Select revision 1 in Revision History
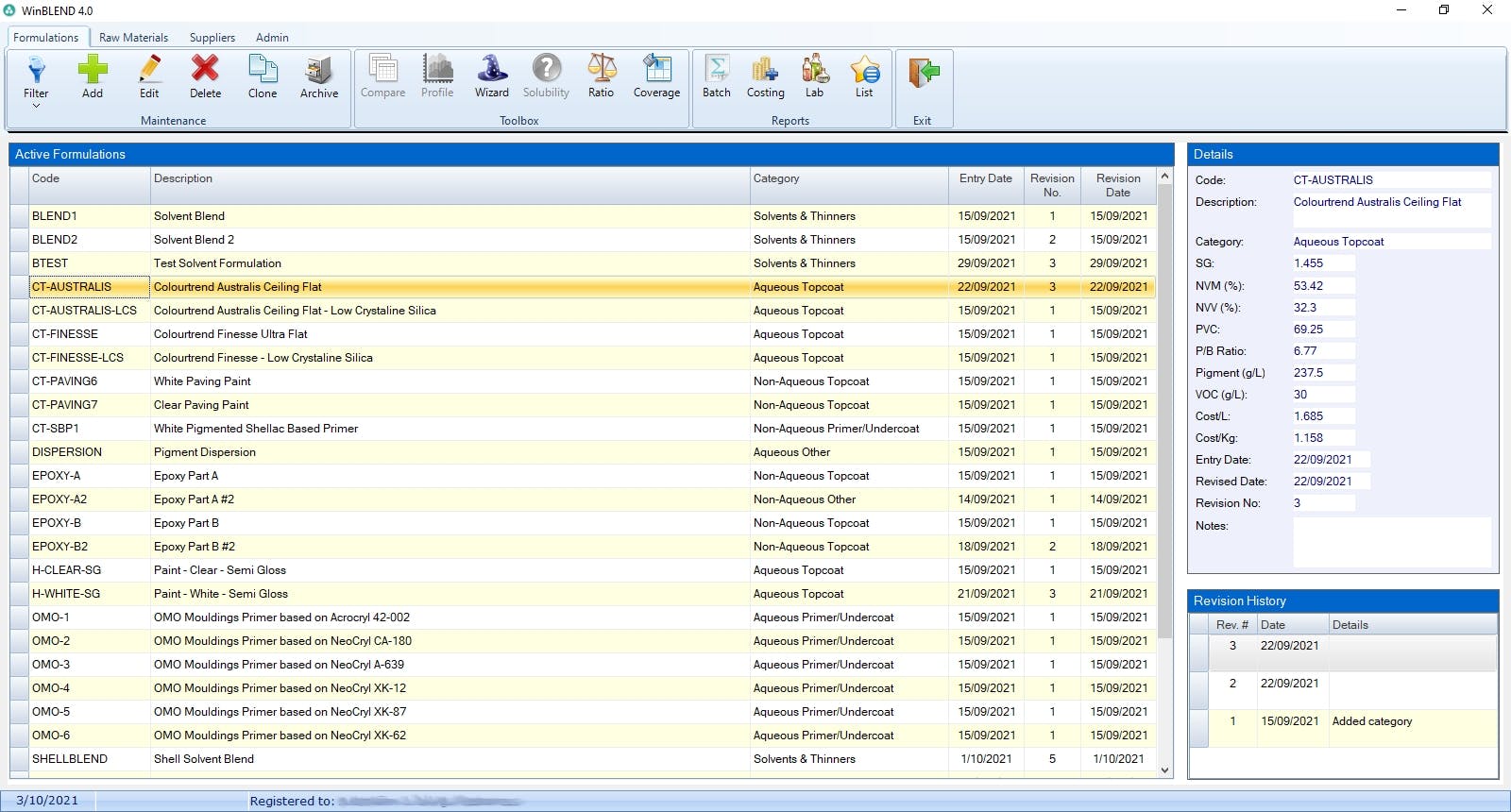The height and width of the screenshot is (812, 1511). click(1232, 721)
